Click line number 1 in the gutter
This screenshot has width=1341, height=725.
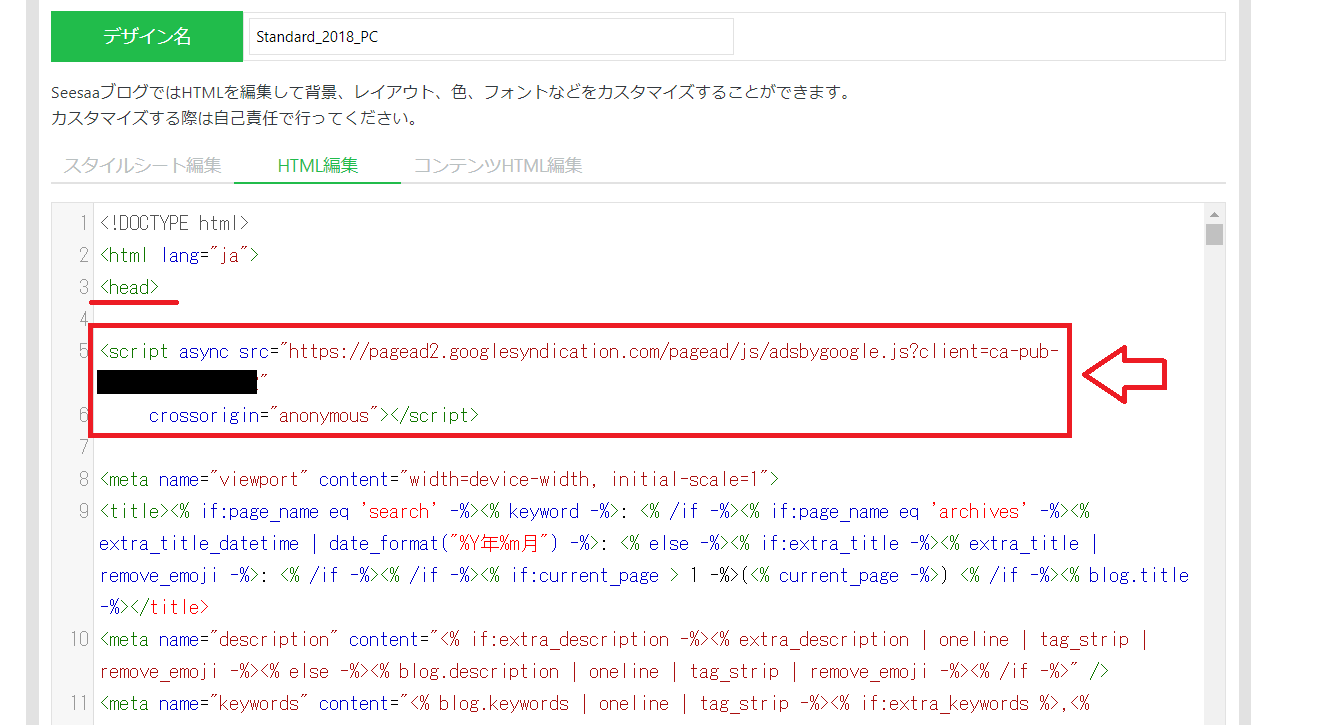[x=84, y=223]
